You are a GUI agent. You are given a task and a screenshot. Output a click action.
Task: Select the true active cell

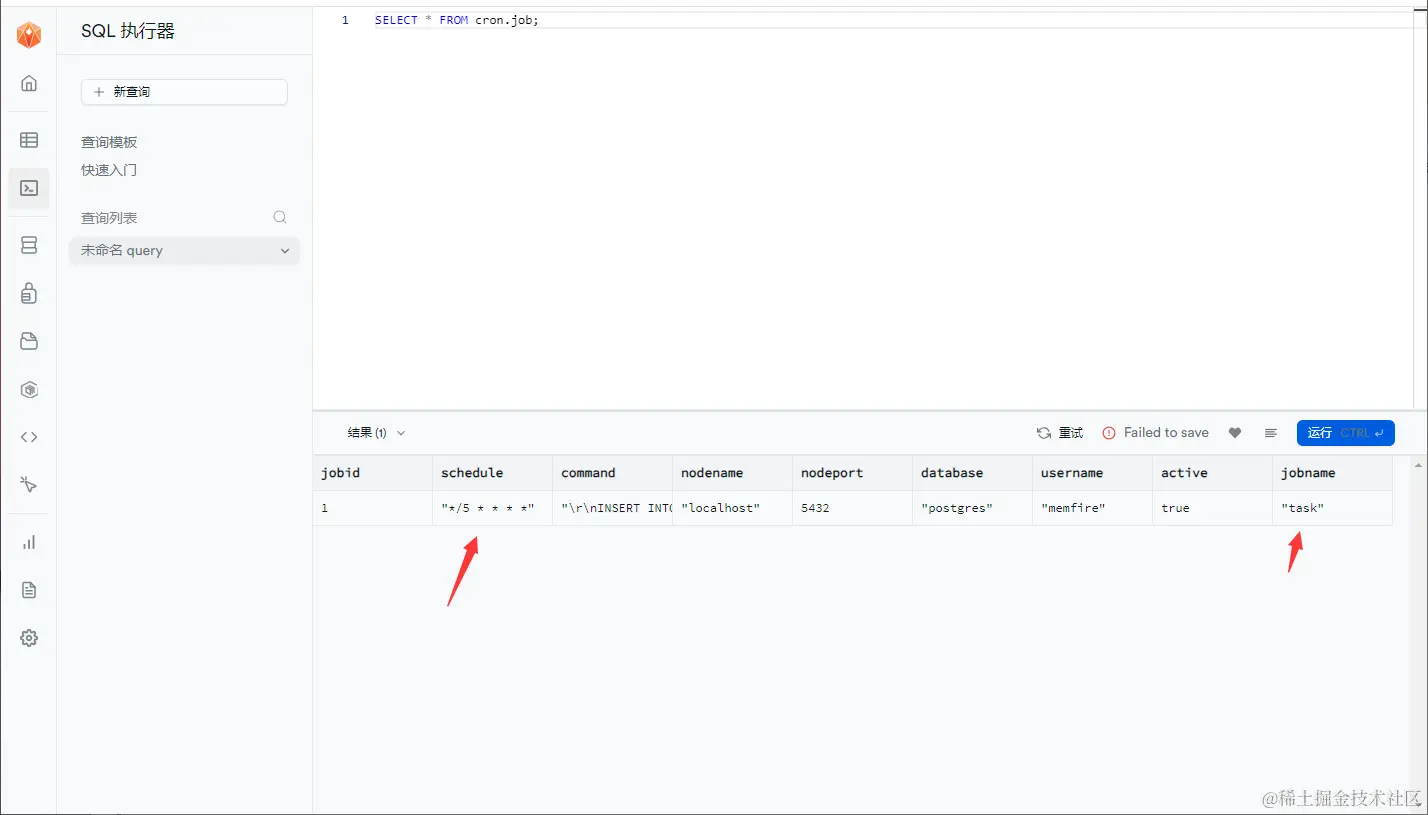[x=1212, y=508]
